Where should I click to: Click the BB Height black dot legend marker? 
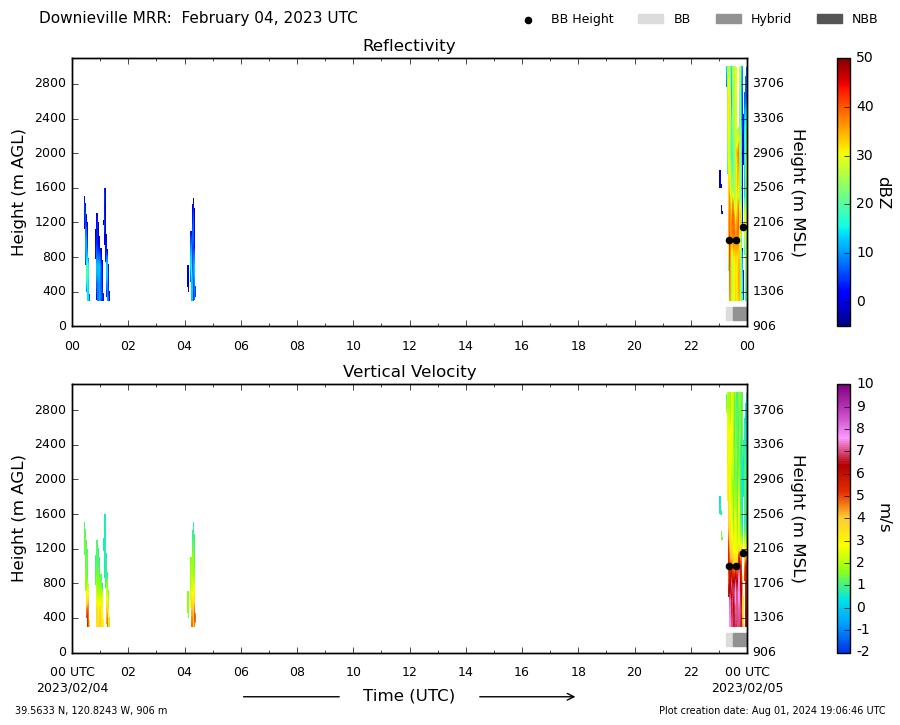(528, 20)
